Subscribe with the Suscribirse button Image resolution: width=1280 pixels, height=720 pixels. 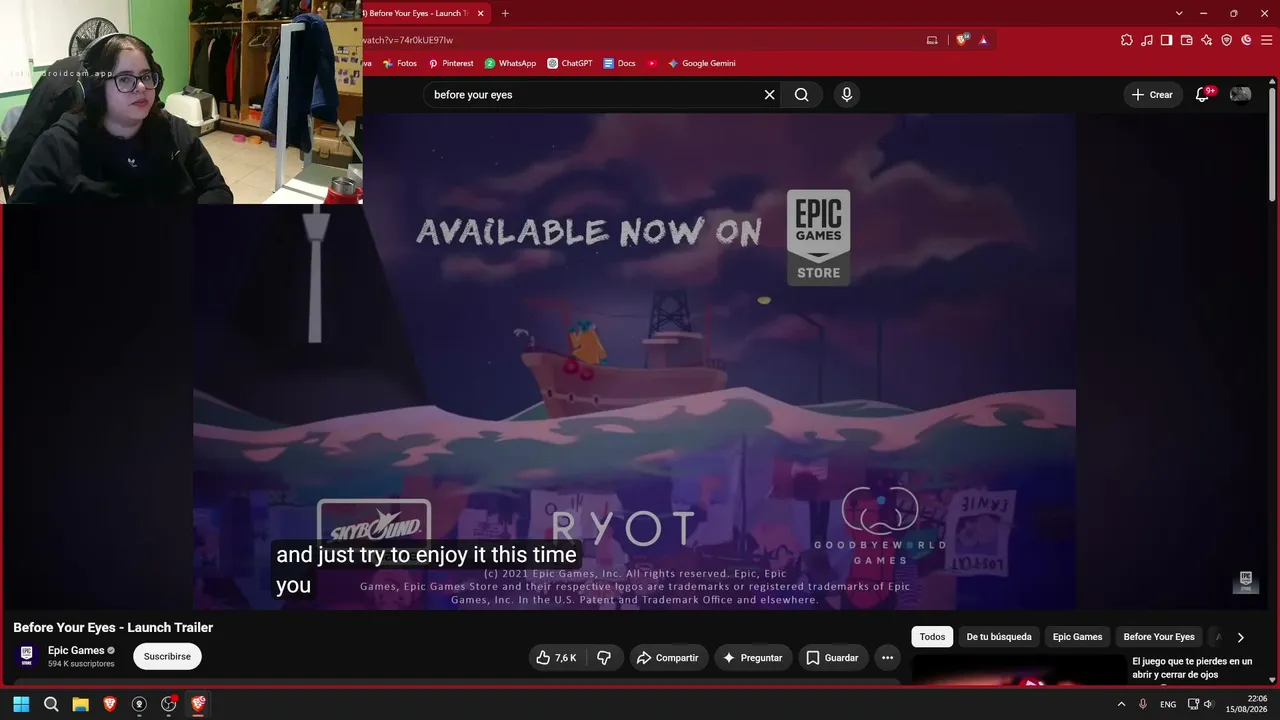(x=167, y=657)
